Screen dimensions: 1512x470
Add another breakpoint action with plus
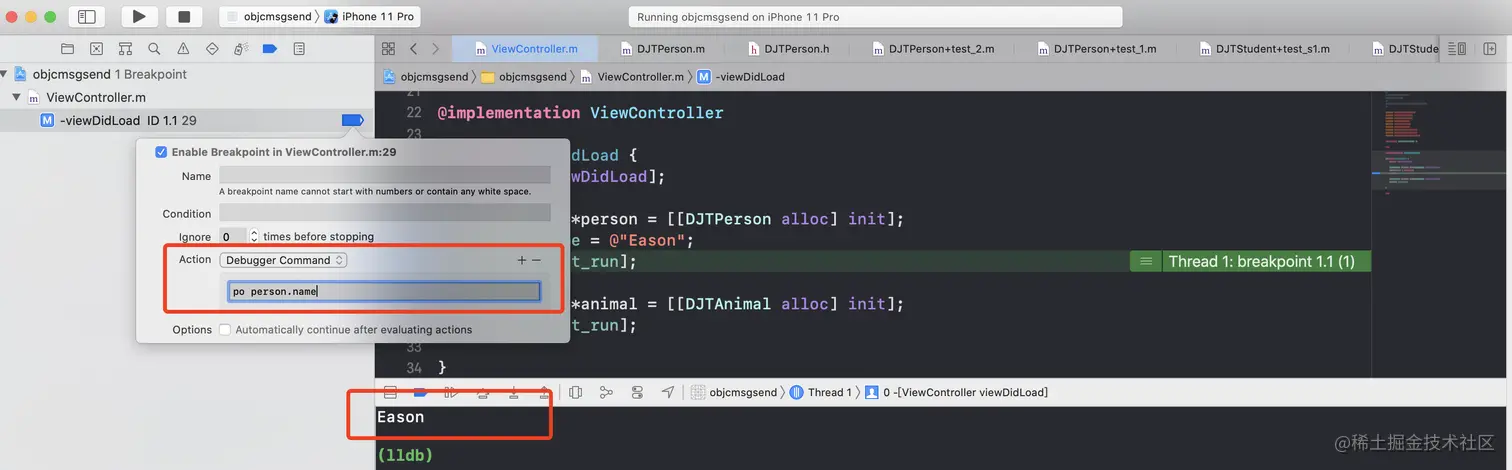click(521, 260)
